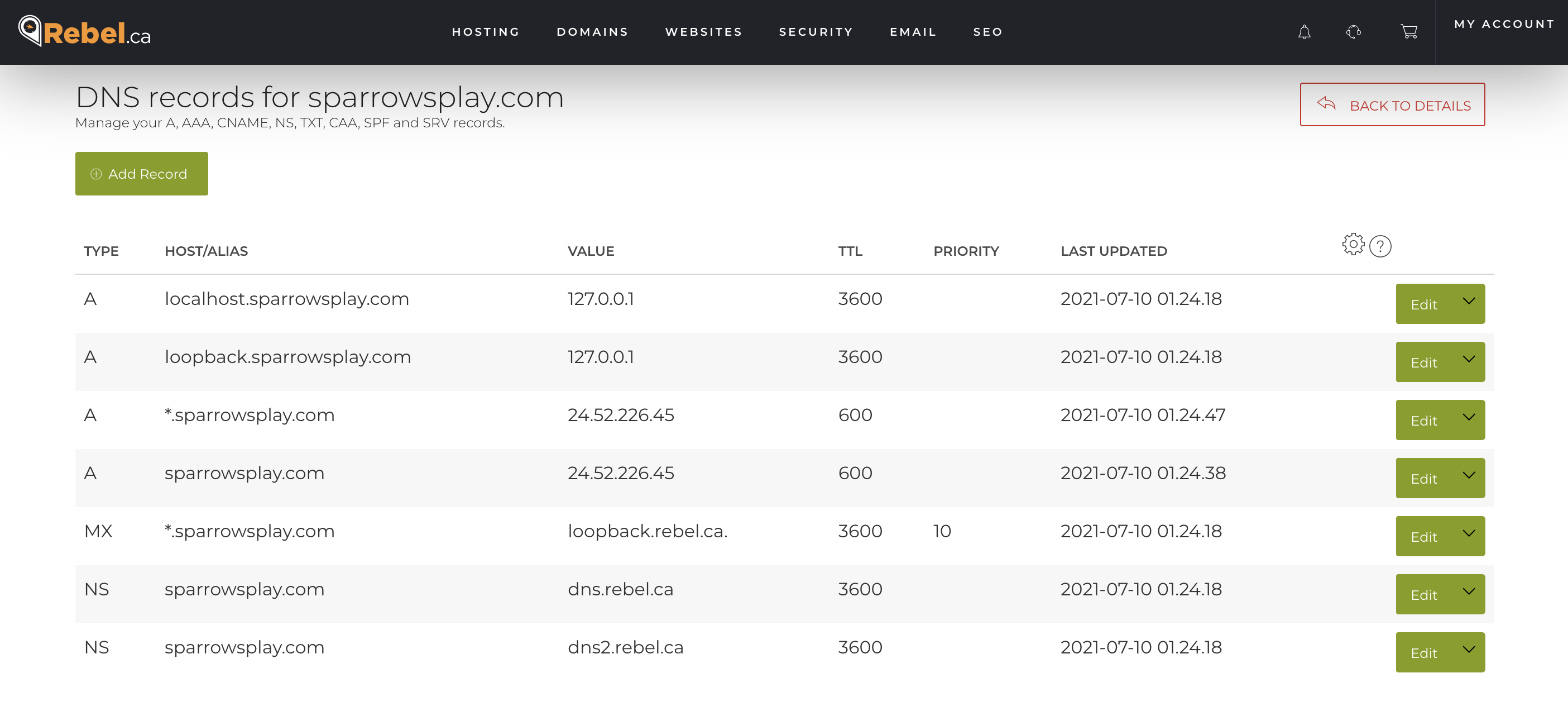The width and height of the screenshot is (1568, 716).
Task: Select host localhost.sparrowsplay.com cell
Action: pos(287,299)
